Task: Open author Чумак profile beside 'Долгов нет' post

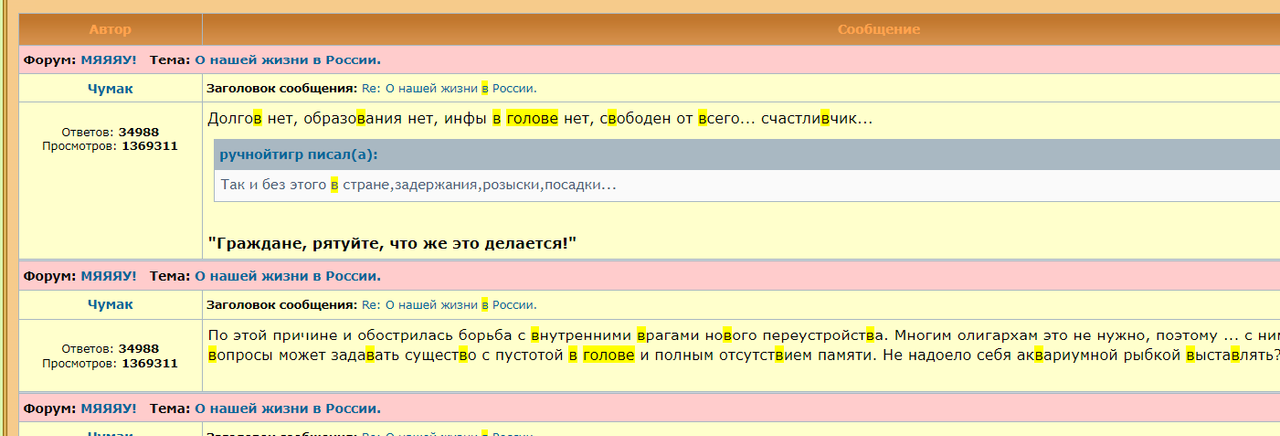Action: (110, 88)
